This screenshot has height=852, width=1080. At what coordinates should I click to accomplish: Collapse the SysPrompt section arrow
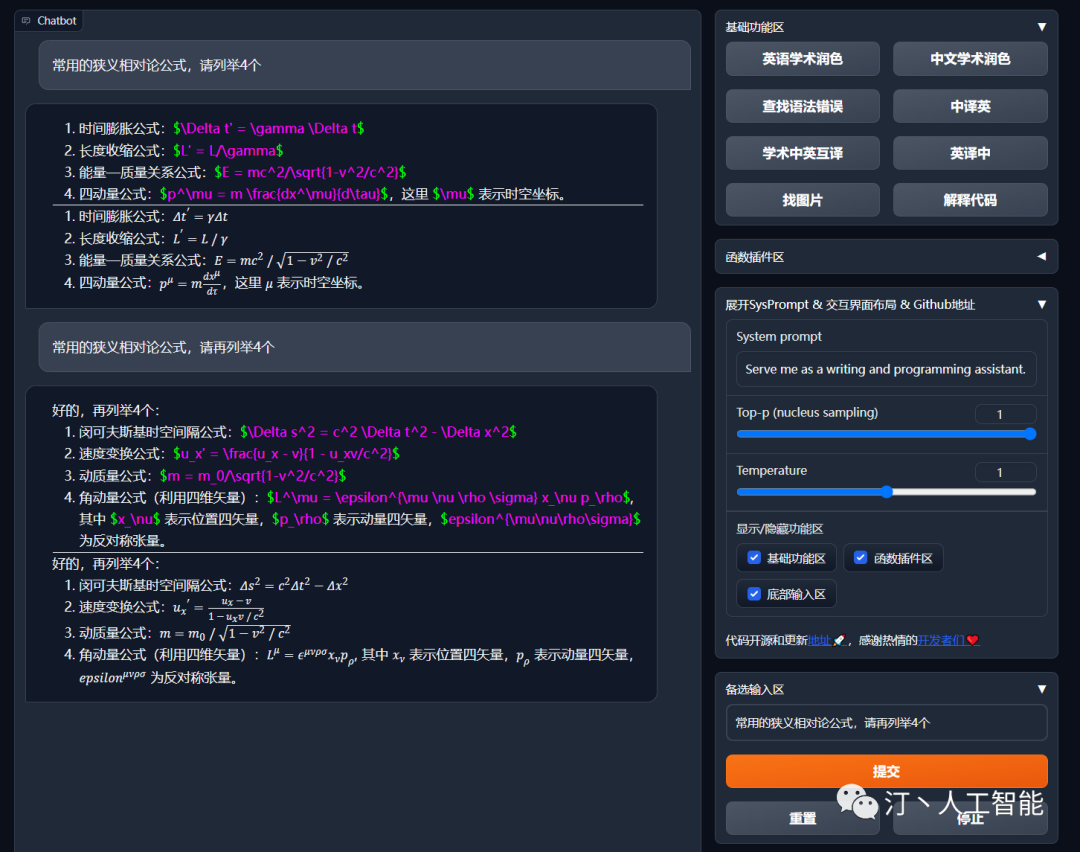click(1041, 304)
